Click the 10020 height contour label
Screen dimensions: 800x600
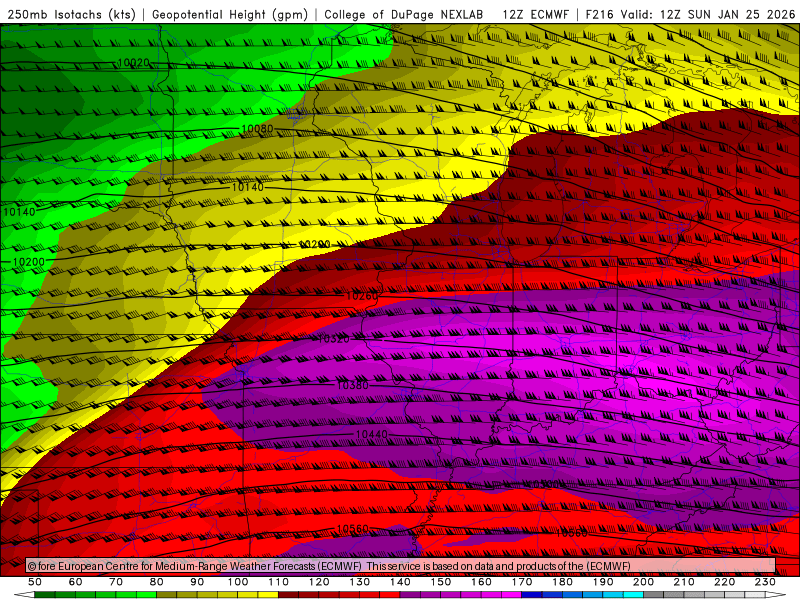[x=134, y=63]
